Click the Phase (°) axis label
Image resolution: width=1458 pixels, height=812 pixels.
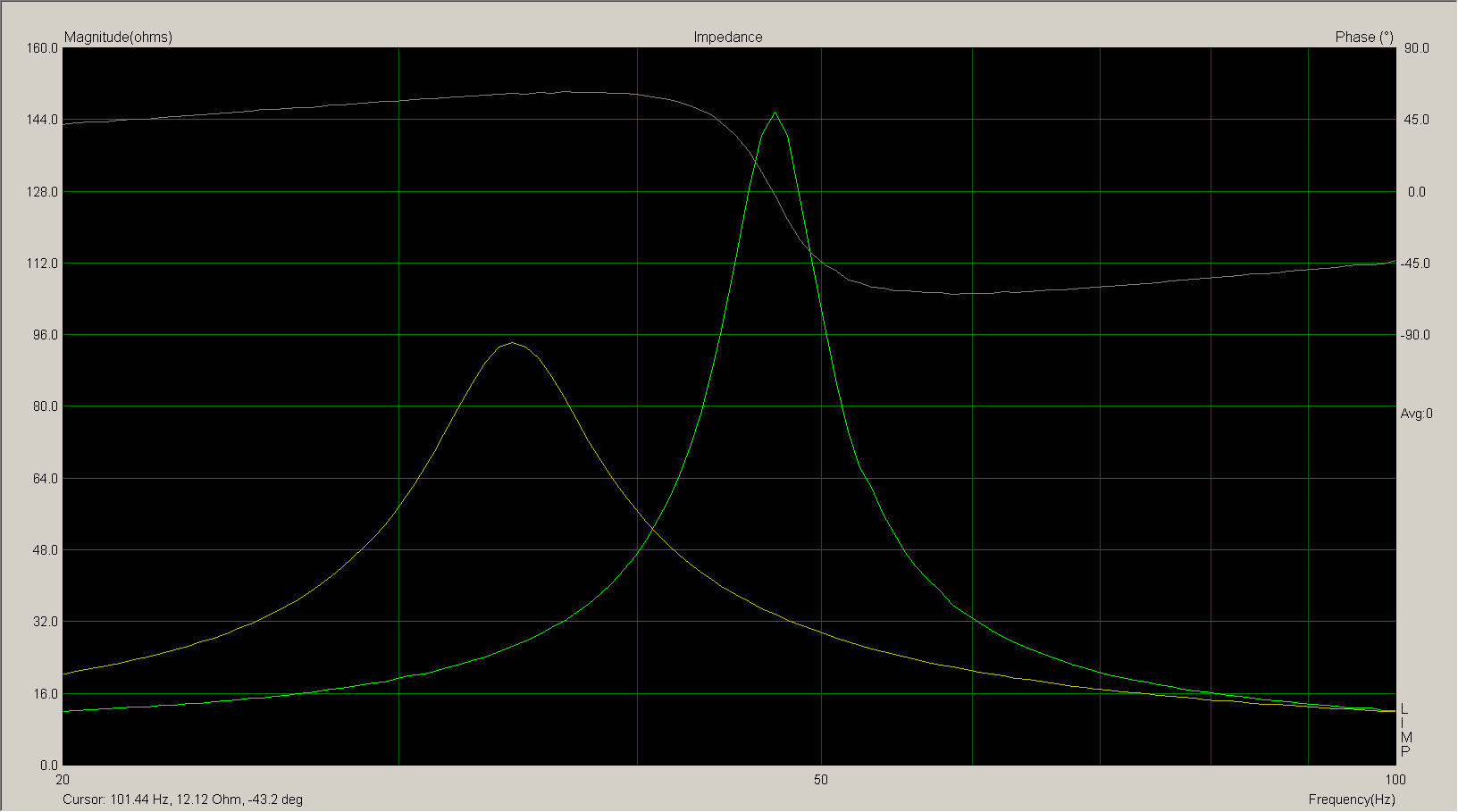(1364, 37)
